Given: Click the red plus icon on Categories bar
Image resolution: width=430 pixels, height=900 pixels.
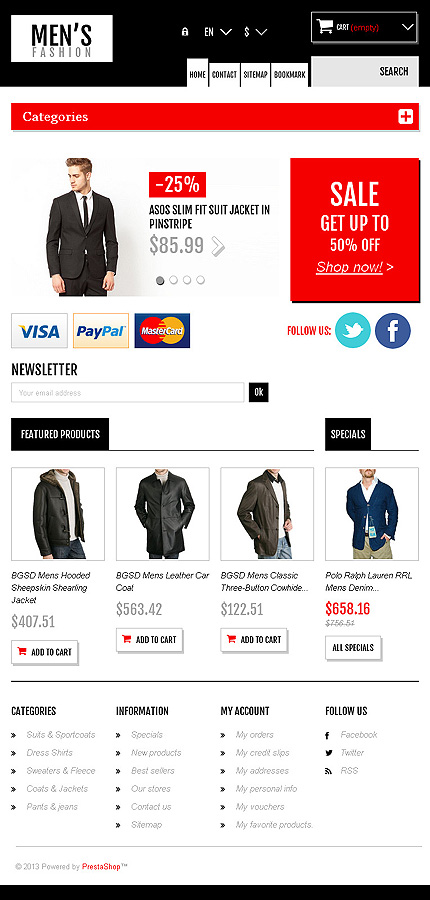Looking at the screenshot, I should tap(405, 117).
